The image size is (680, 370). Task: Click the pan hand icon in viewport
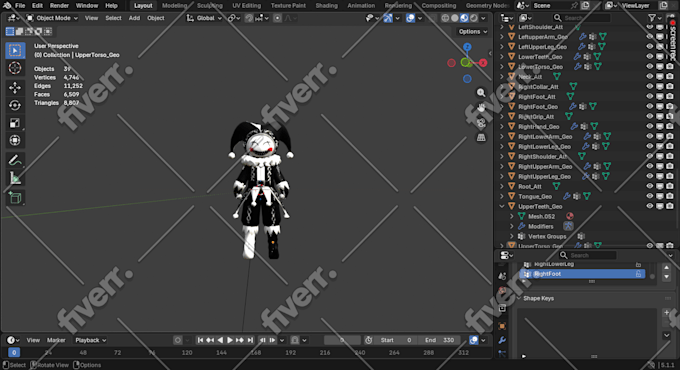[x=481, y=108]
